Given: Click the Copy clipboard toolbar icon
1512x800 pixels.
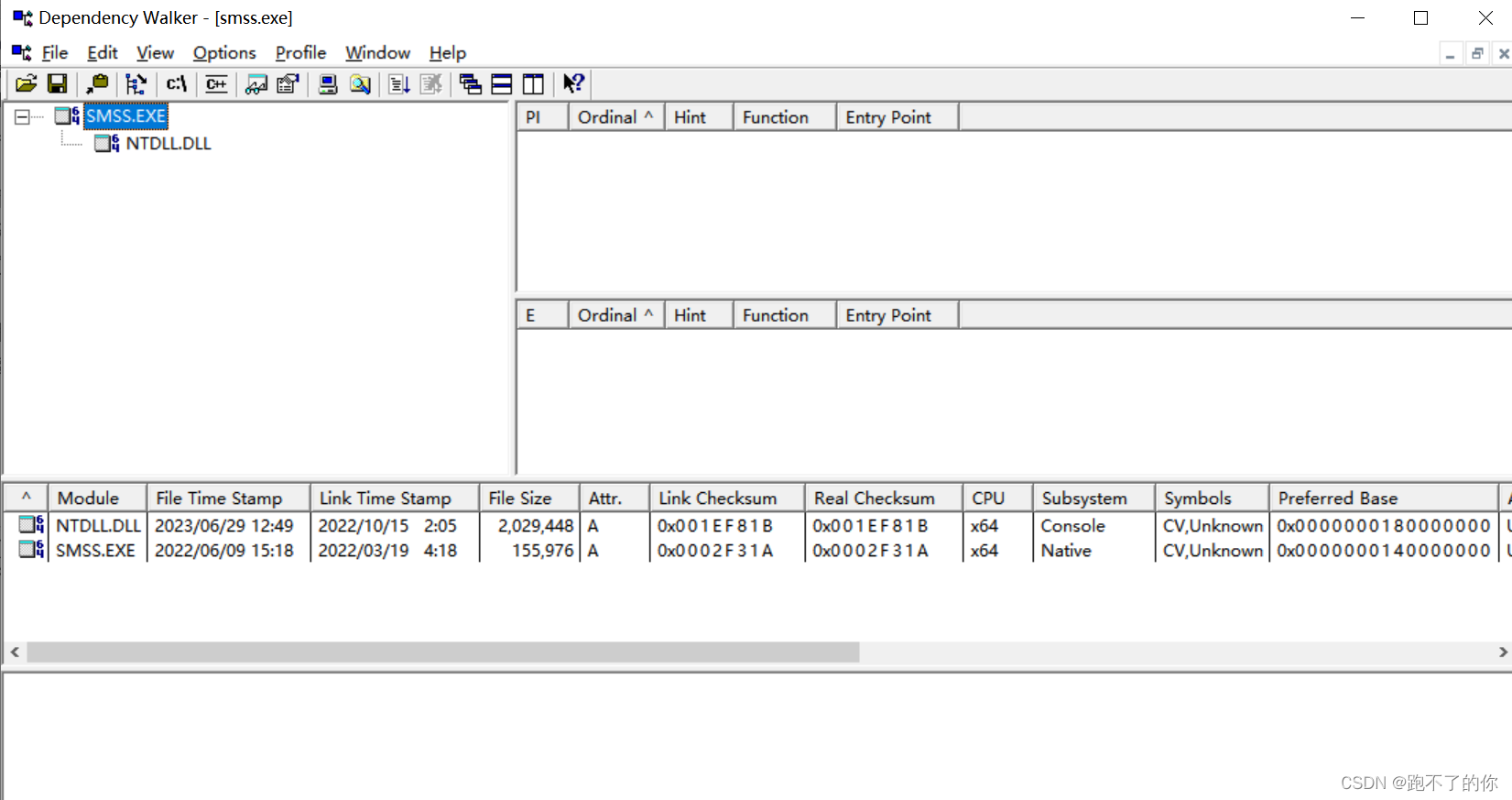Looking at the screenshot, I should [x=97, y=84].
